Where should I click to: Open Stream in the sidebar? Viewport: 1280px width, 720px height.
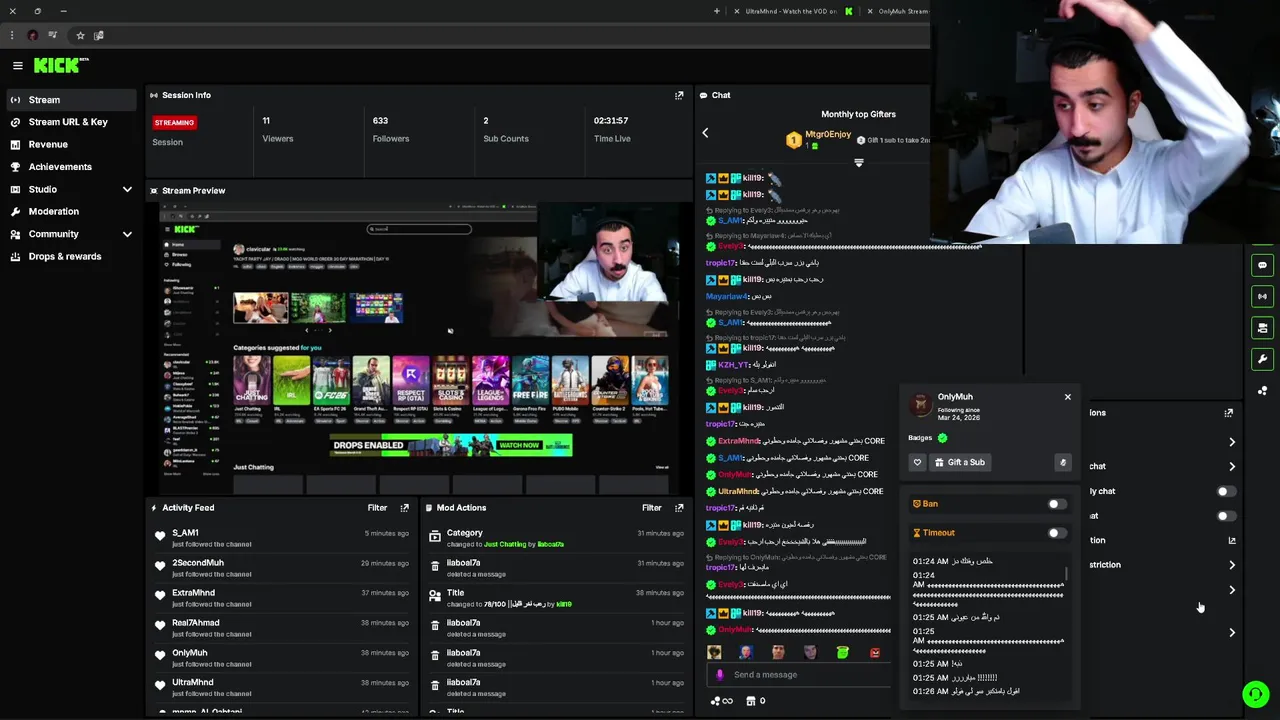70,100
